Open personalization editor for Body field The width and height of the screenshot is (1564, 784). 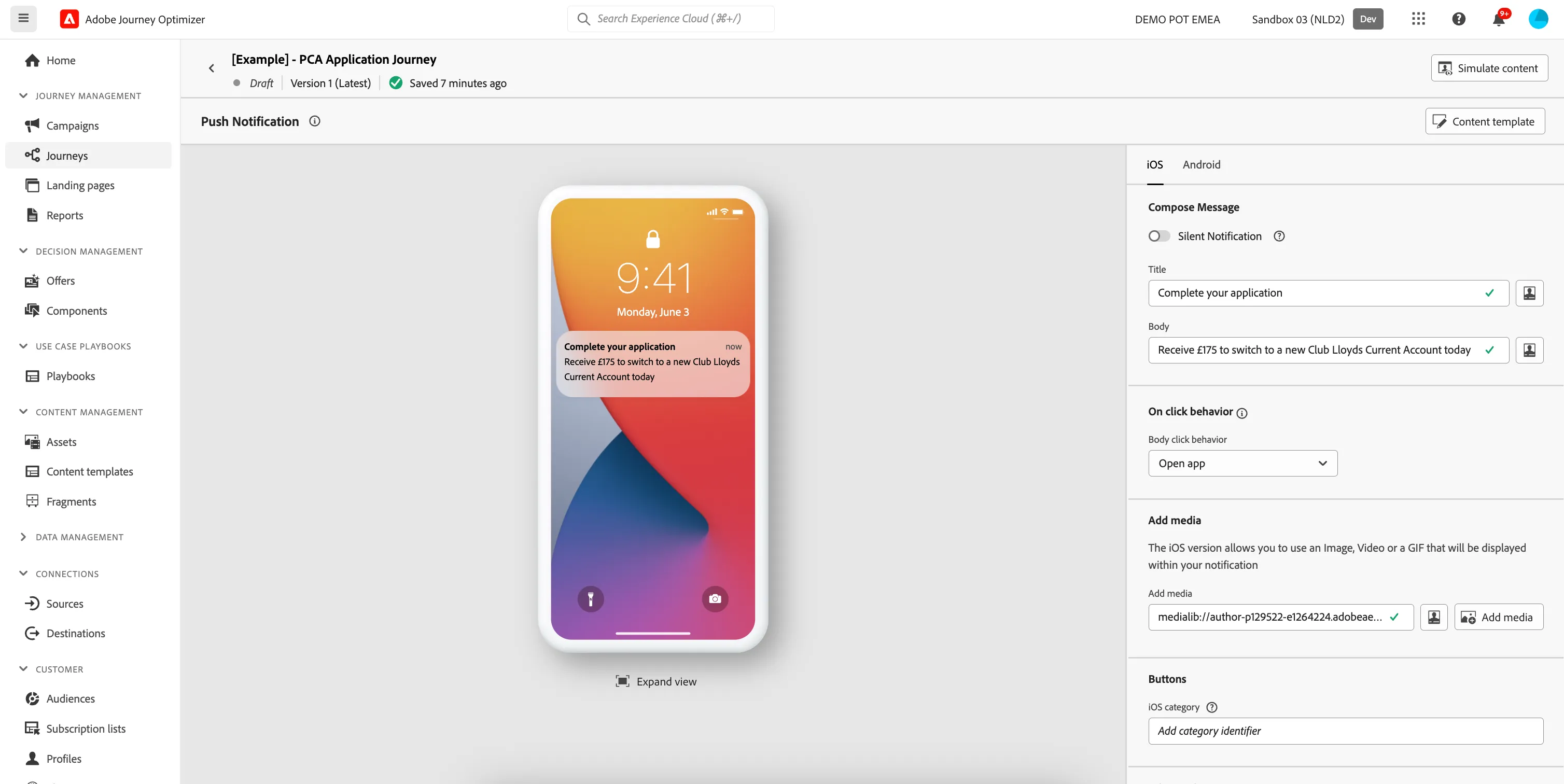[1529, 351]
